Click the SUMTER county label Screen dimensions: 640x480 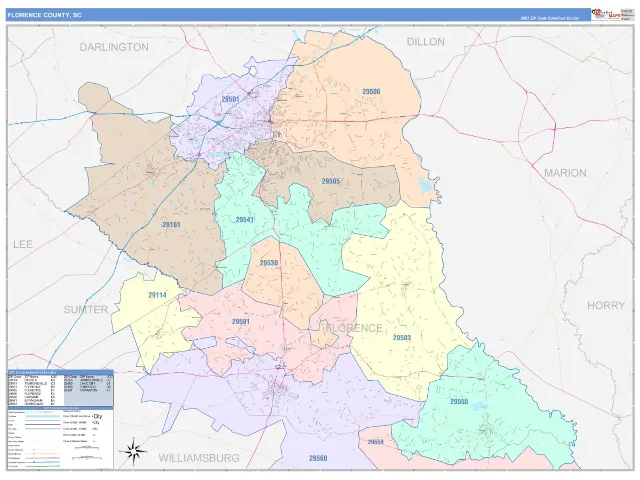pyautogui.click(x=86, y=310)
